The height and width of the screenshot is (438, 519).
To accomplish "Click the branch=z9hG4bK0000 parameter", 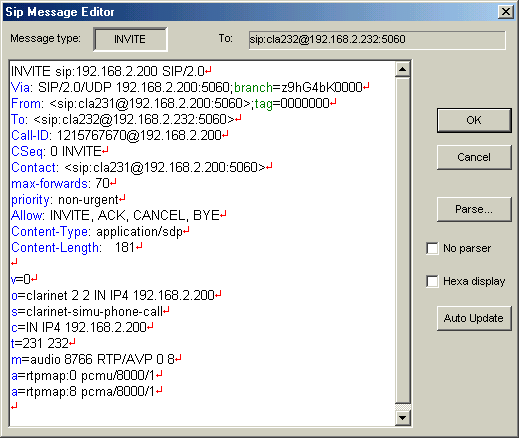I will point(298,87).
